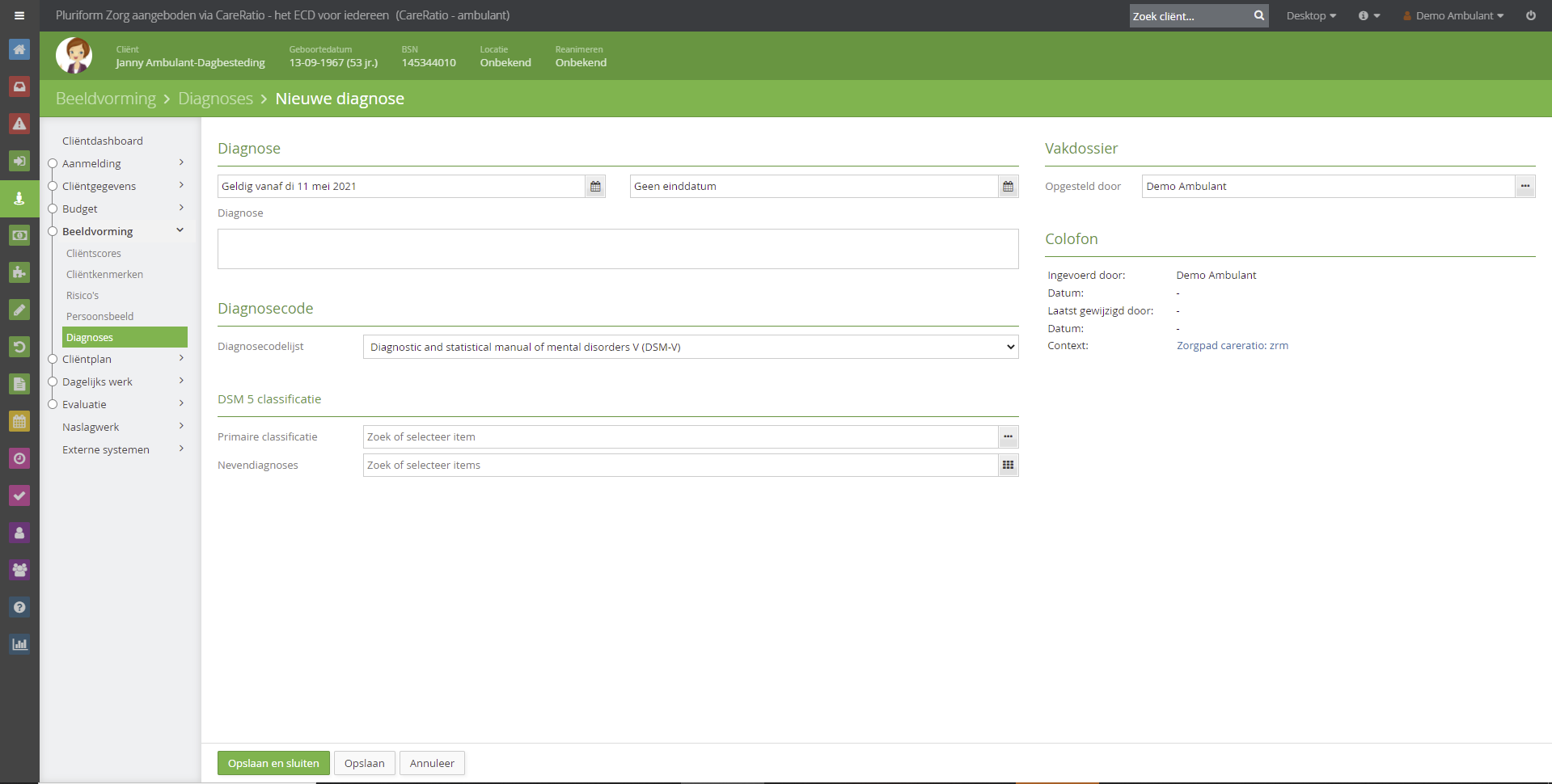Focus the Nevendiagnoses search field
Viewport: 1552px width, 784px height.
point(680,466)
